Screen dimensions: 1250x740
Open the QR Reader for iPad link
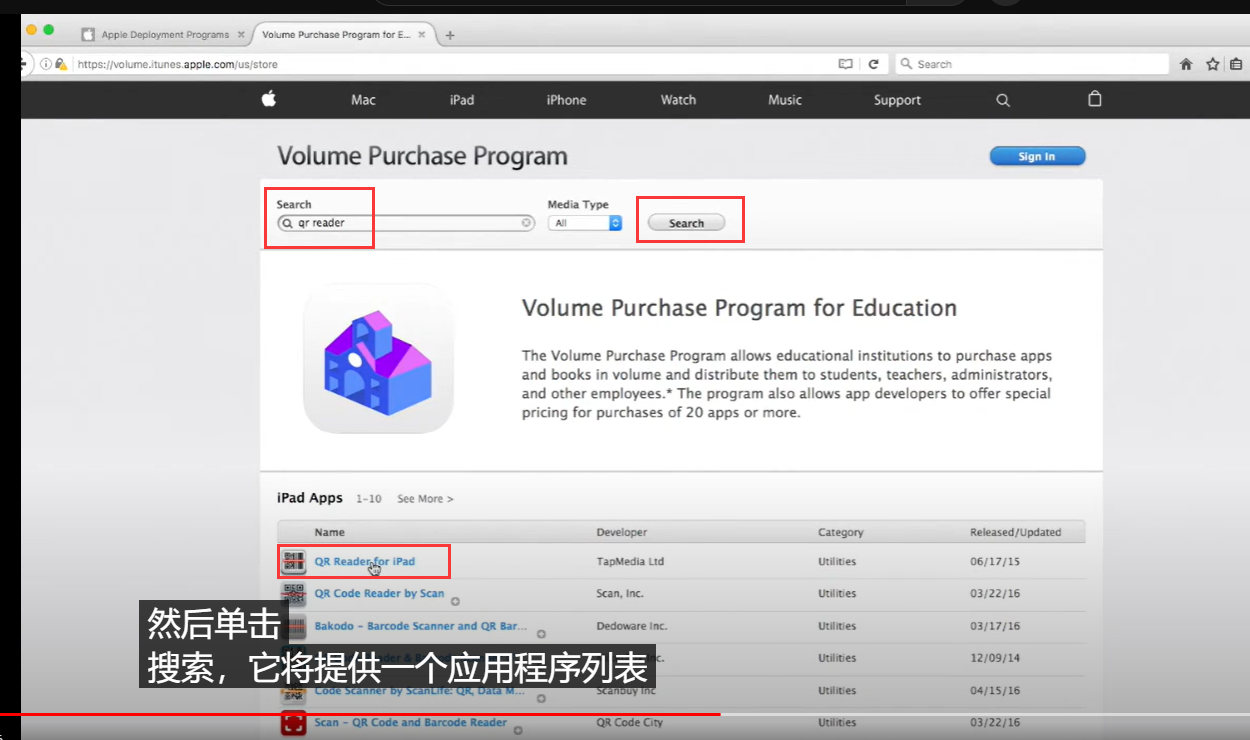[x=364, y=562]
